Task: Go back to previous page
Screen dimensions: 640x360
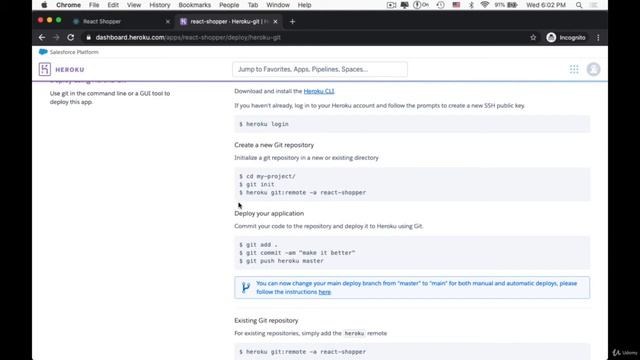Action: tap(42, 38)
